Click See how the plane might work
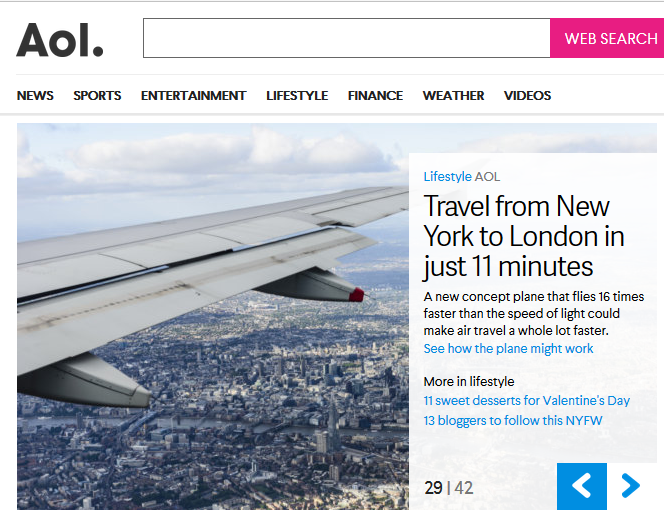The width and height of the screenshot is (664, 510). 508,349
